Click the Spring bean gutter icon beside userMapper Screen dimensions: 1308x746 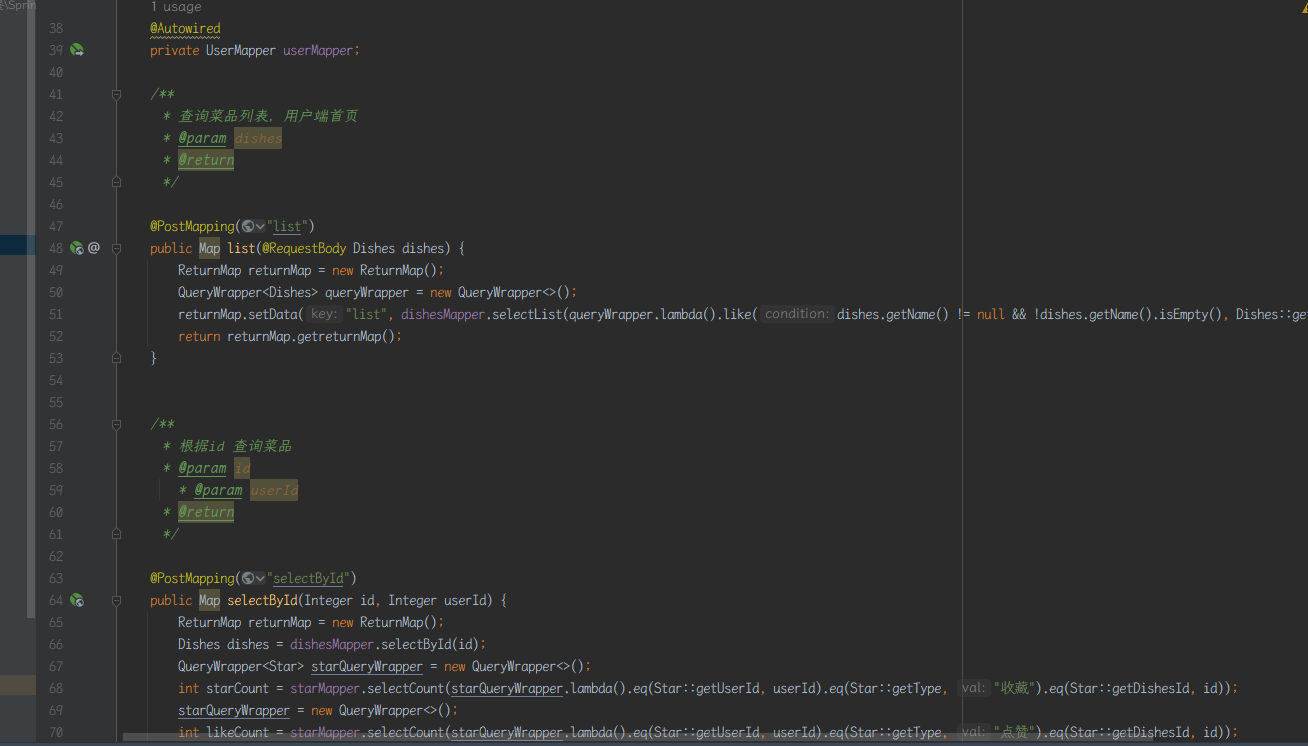[x=77, y=50]
